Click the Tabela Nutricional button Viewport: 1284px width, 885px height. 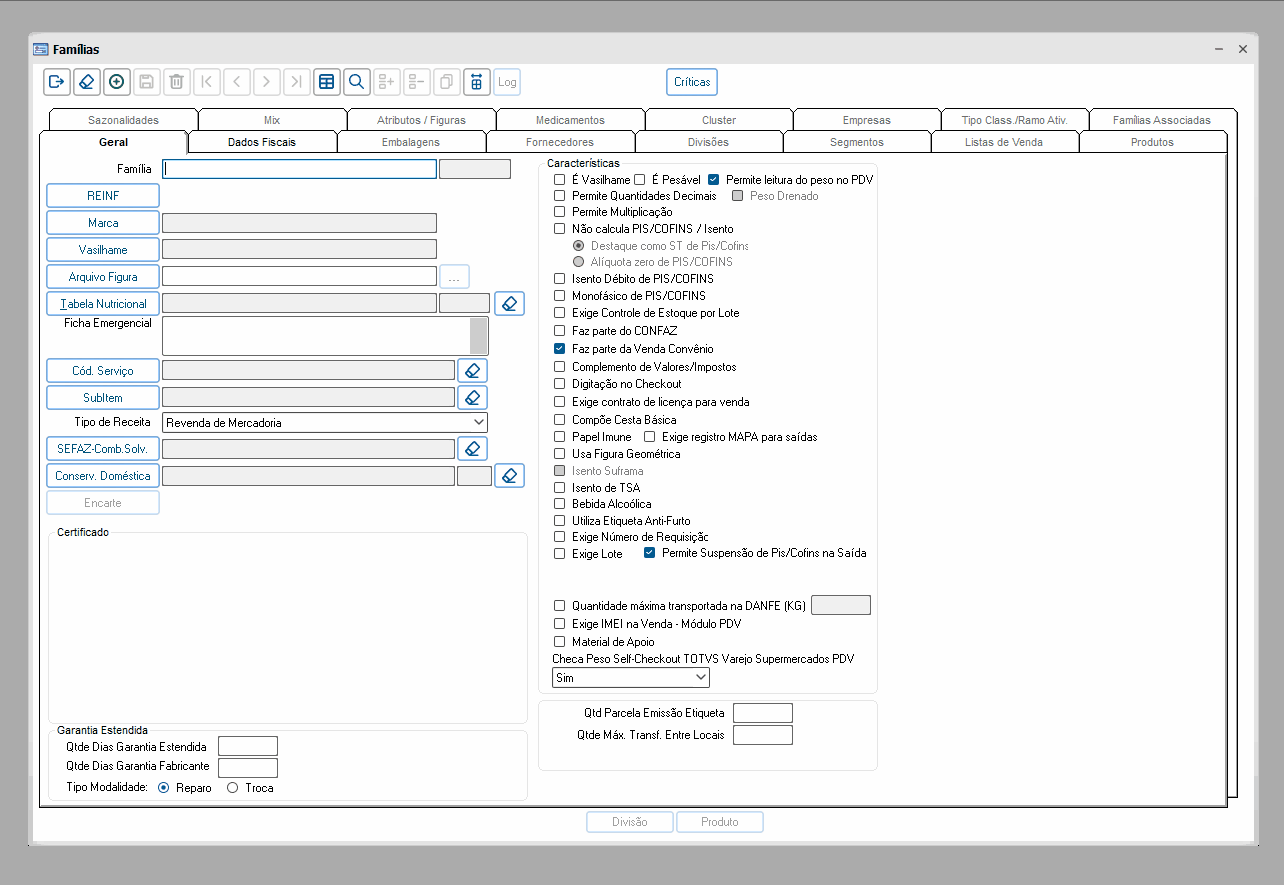[103, 304]
